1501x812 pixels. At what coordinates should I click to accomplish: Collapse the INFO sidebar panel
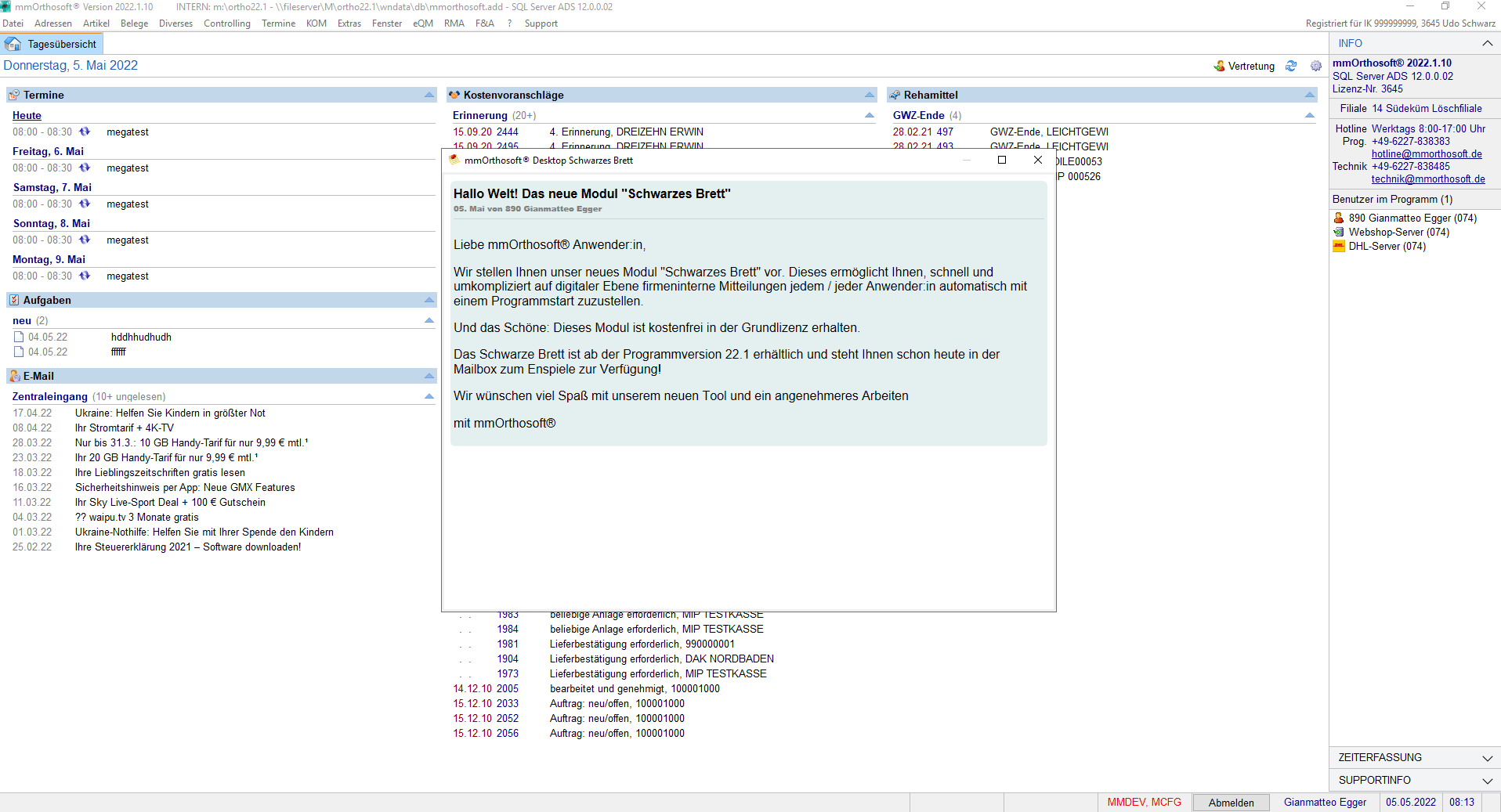point(1487,43)
